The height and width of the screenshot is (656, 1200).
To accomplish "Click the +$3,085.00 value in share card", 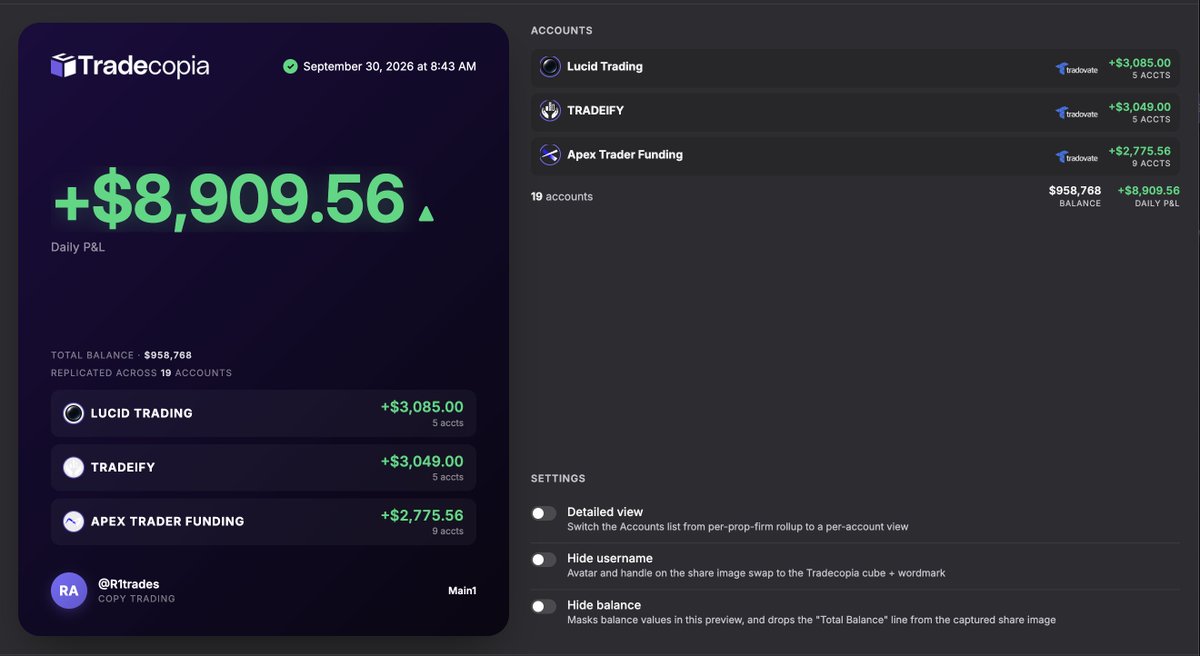I will [422, 407].
